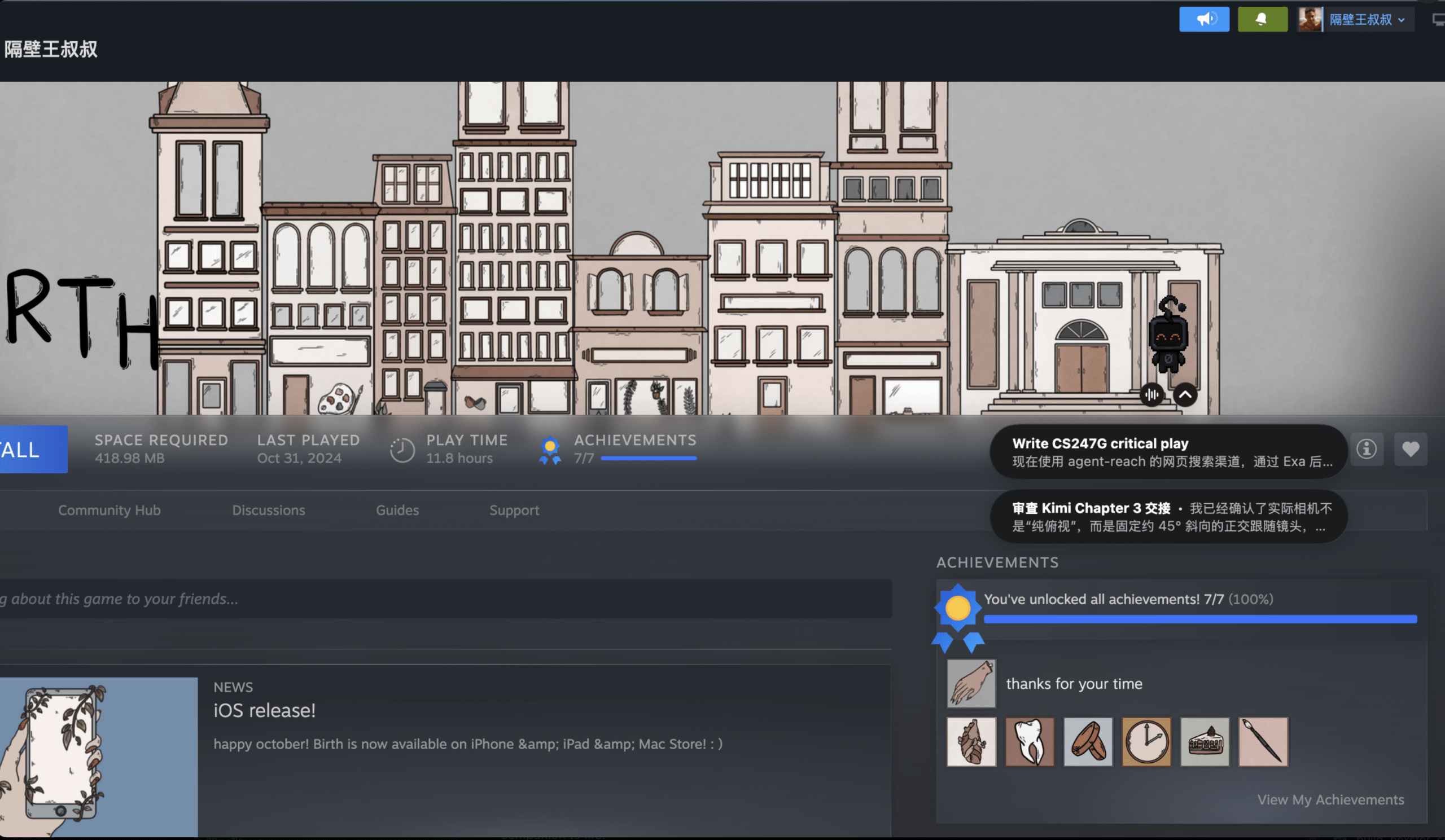Click the 100% achievements progress bar
1445x840 pixels.
pos(1200,619)
